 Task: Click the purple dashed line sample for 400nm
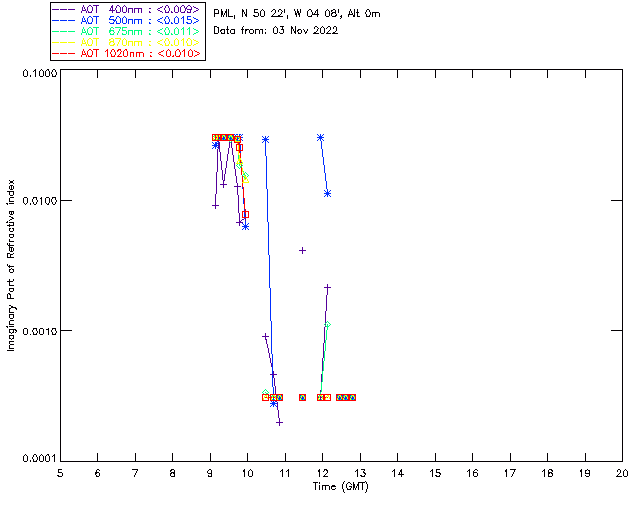64,9
